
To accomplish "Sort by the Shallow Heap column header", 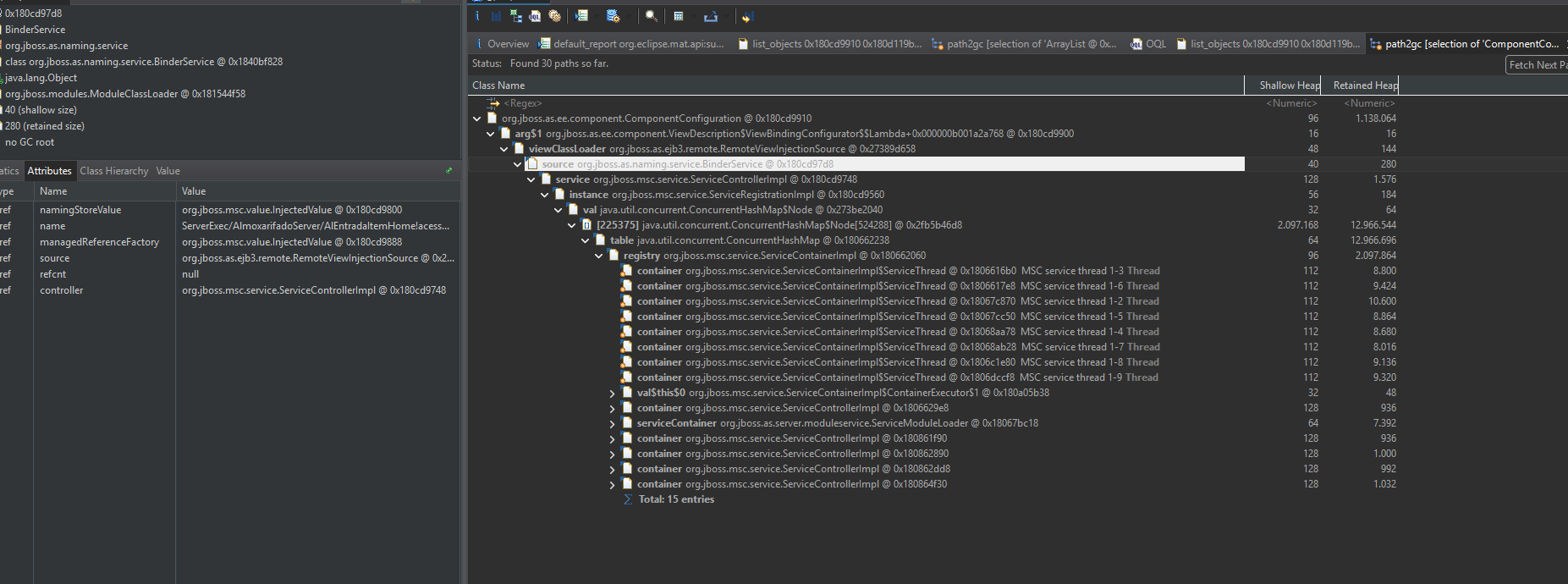I will (x=1283, y=85).
